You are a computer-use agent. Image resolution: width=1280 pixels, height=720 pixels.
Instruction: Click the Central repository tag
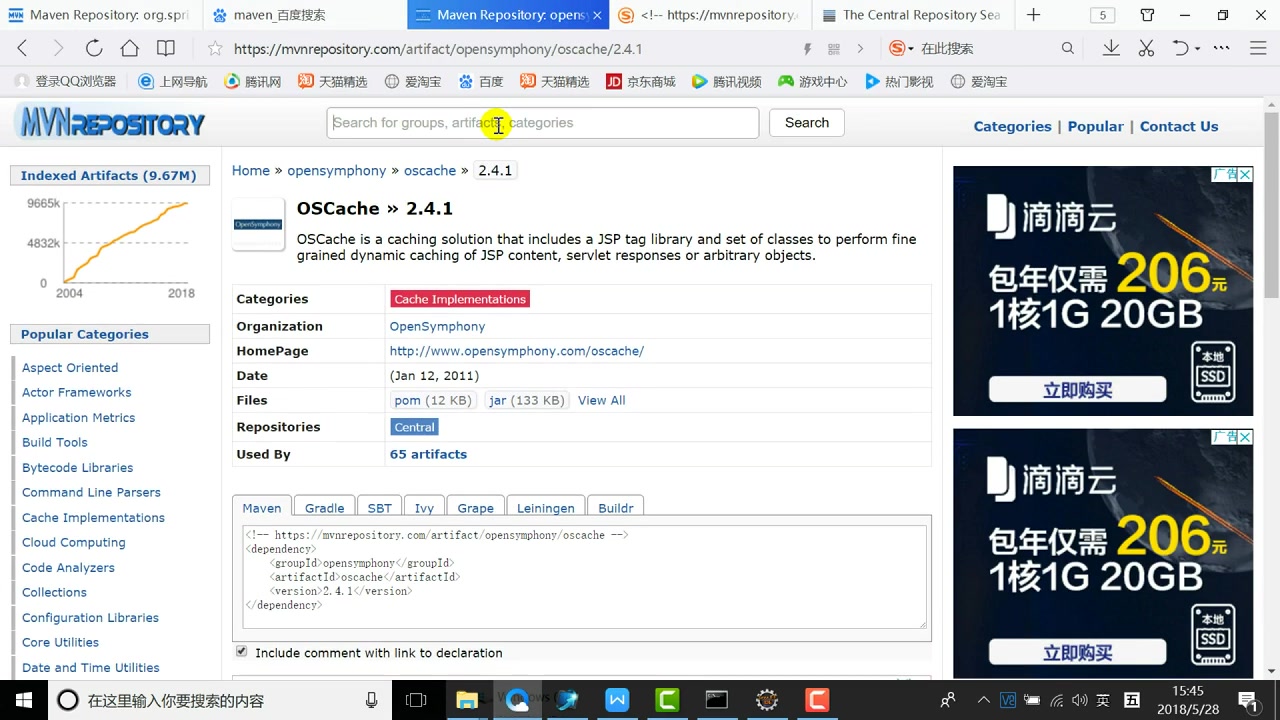[x=414, y=427]
